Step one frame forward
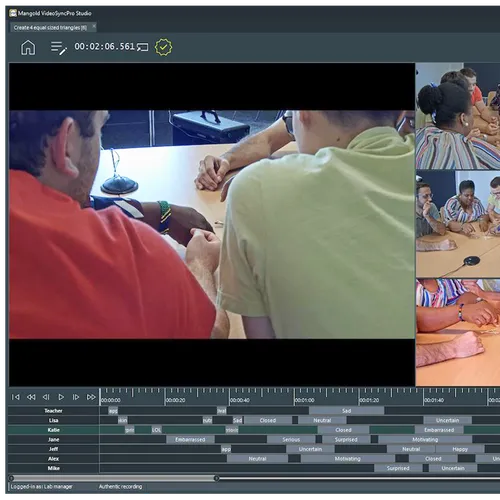The image size is (500, 500). 76,397
